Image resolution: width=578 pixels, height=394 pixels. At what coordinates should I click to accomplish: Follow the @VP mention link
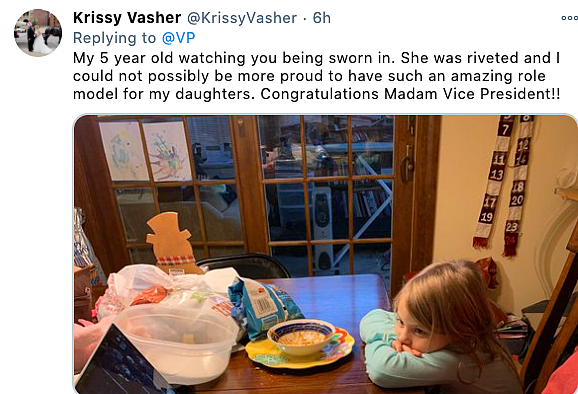pyautogui.click(x=178, y=38)
